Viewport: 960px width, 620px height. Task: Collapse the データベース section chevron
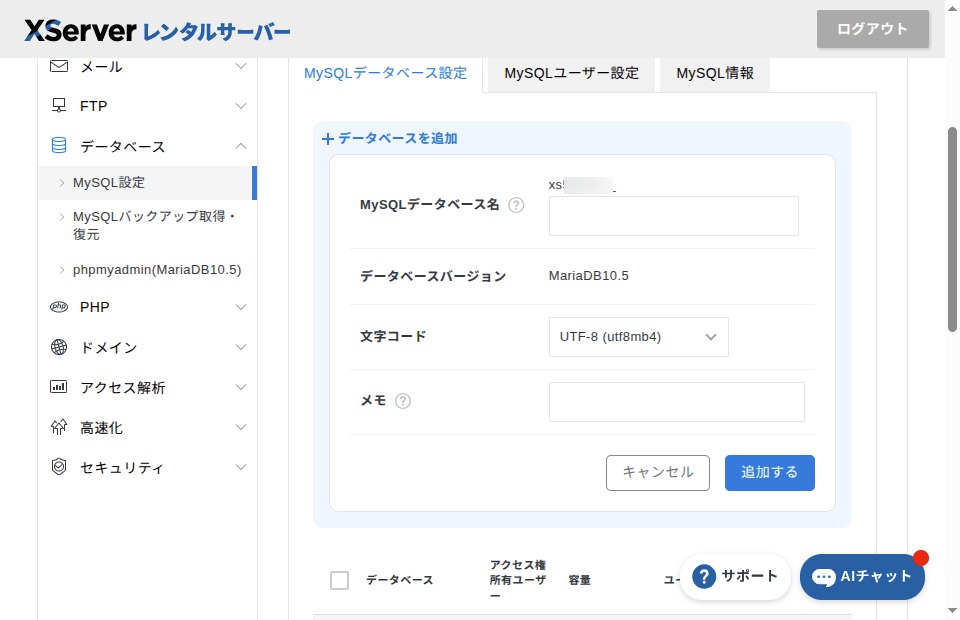click(240, 146)
